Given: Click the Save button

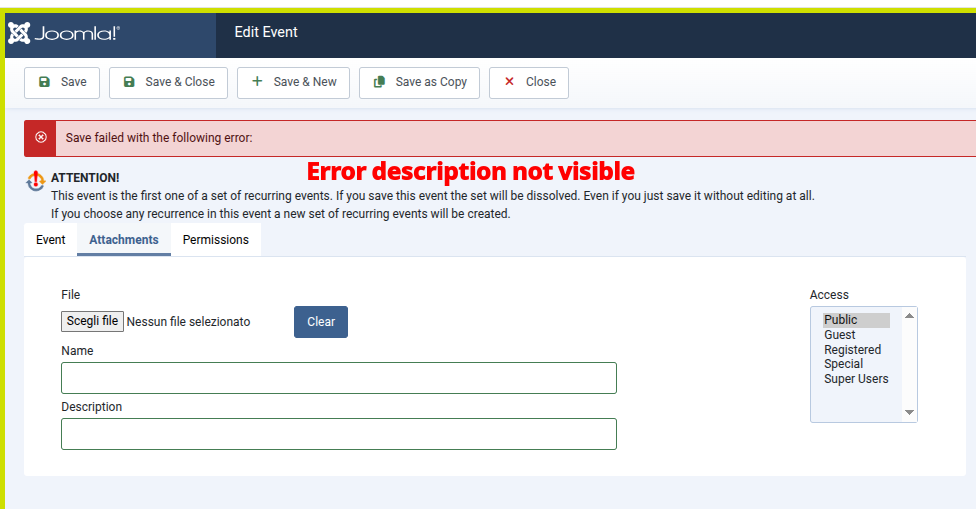Looking at the screenshot, I should (62, 82).
